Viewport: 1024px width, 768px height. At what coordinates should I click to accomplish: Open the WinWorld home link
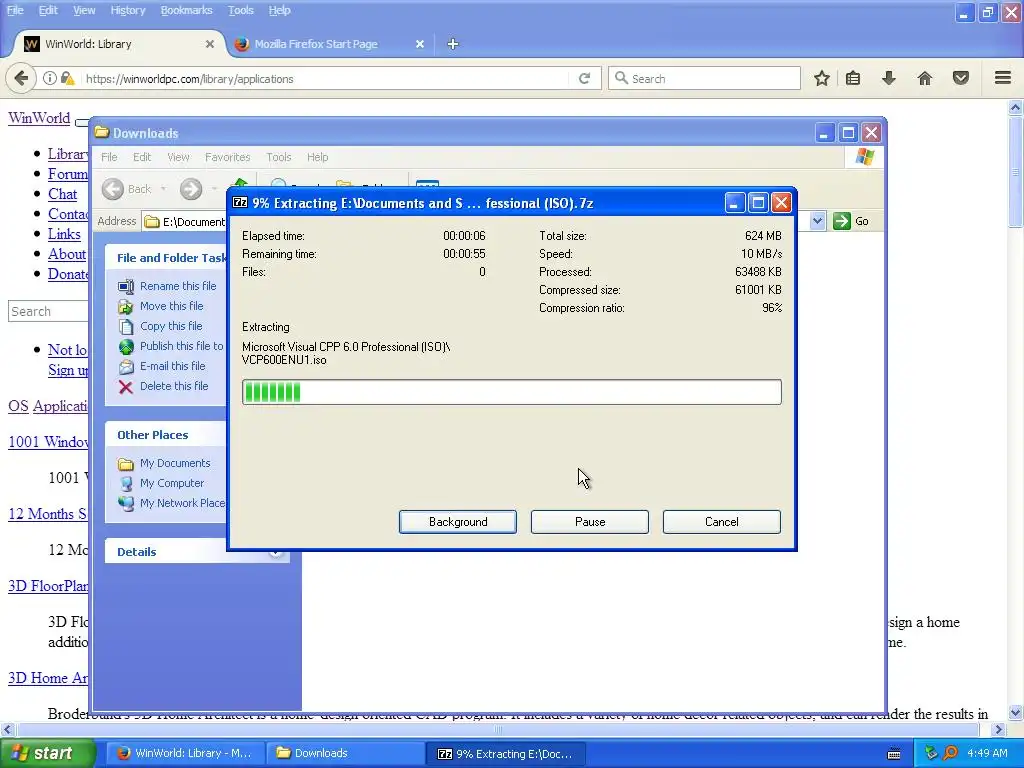tap(39, 118)
